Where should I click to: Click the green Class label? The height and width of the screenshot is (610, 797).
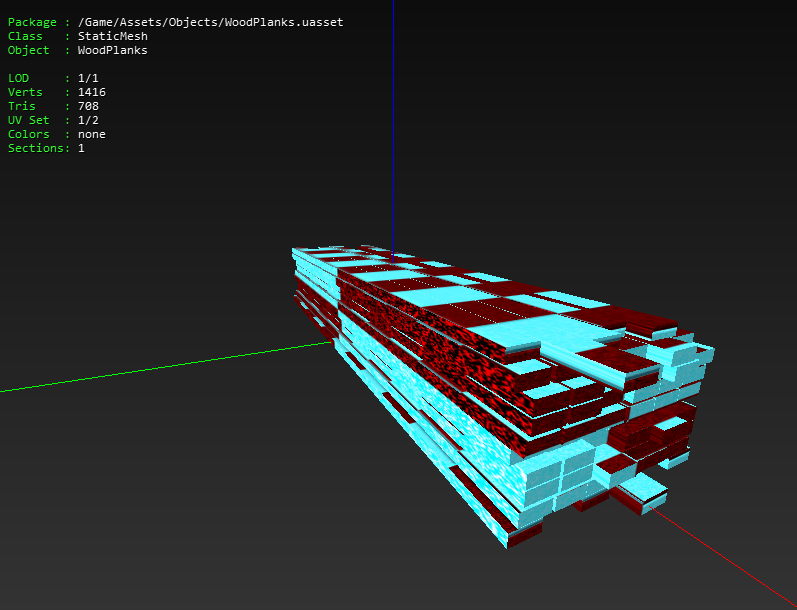pos(25,36)
